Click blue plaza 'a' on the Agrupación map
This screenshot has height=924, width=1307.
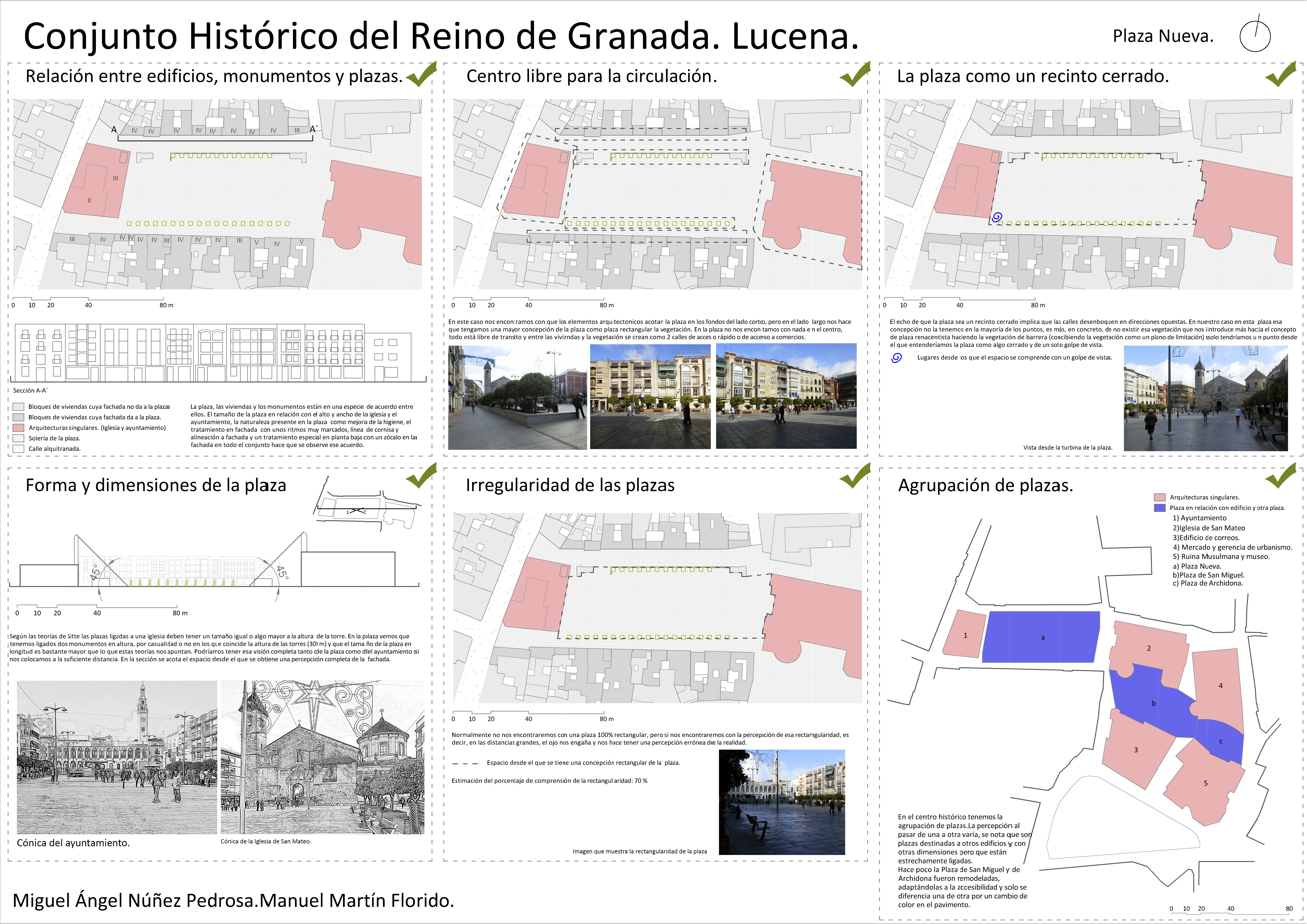pyautogui.click(x=1041, y=637)
